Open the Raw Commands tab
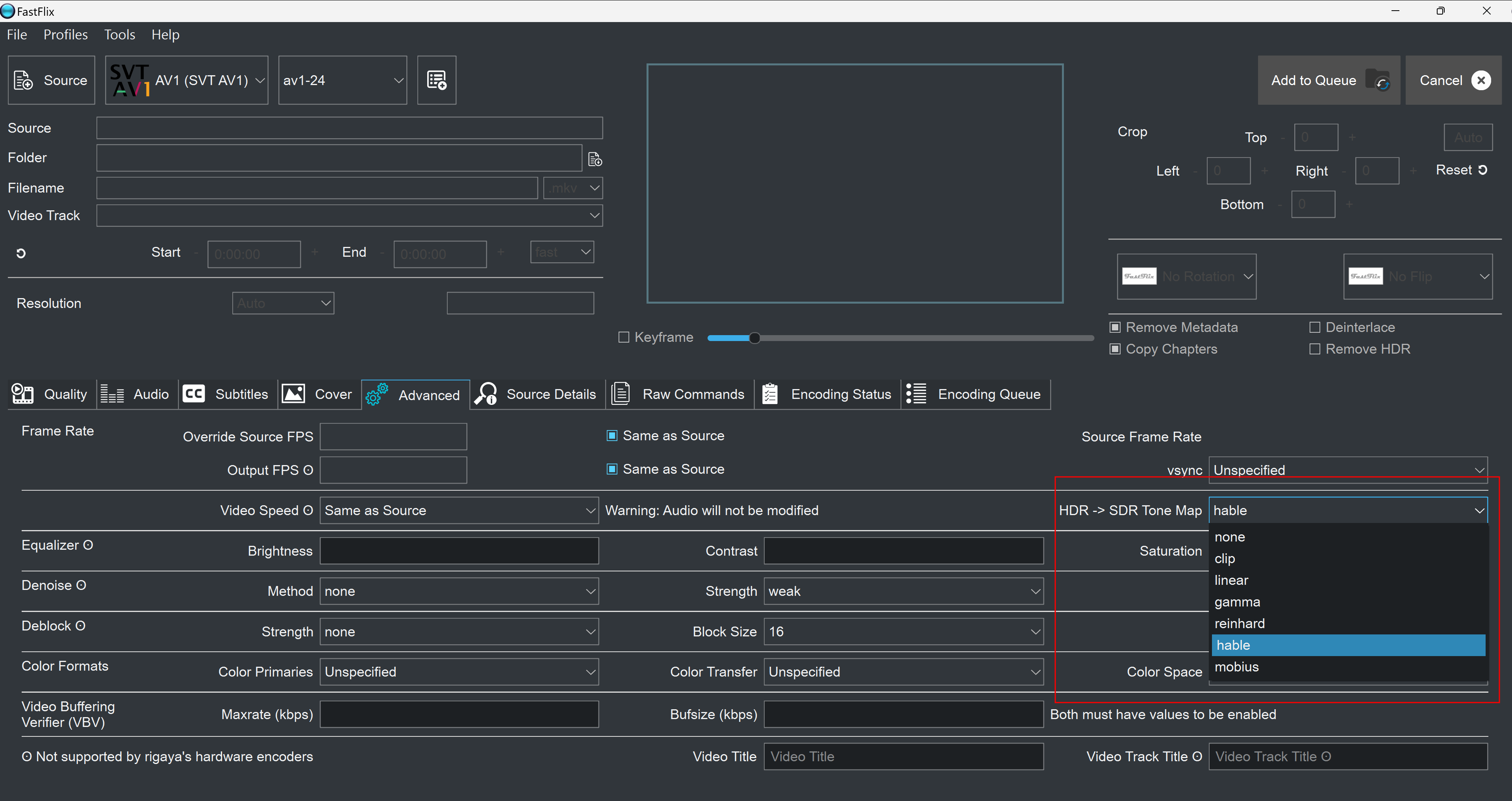This screenshot has width=1512, height=801. 679,394
